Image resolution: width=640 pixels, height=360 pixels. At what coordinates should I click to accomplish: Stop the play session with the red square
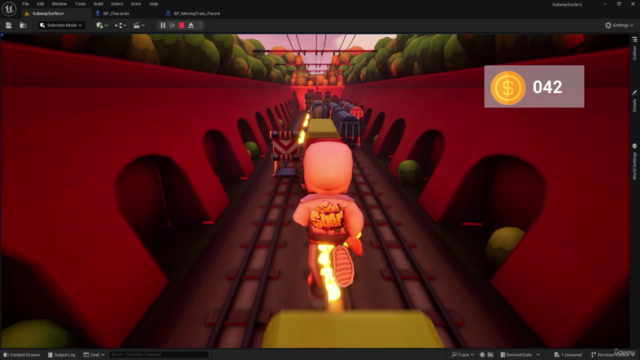[182, 25]
